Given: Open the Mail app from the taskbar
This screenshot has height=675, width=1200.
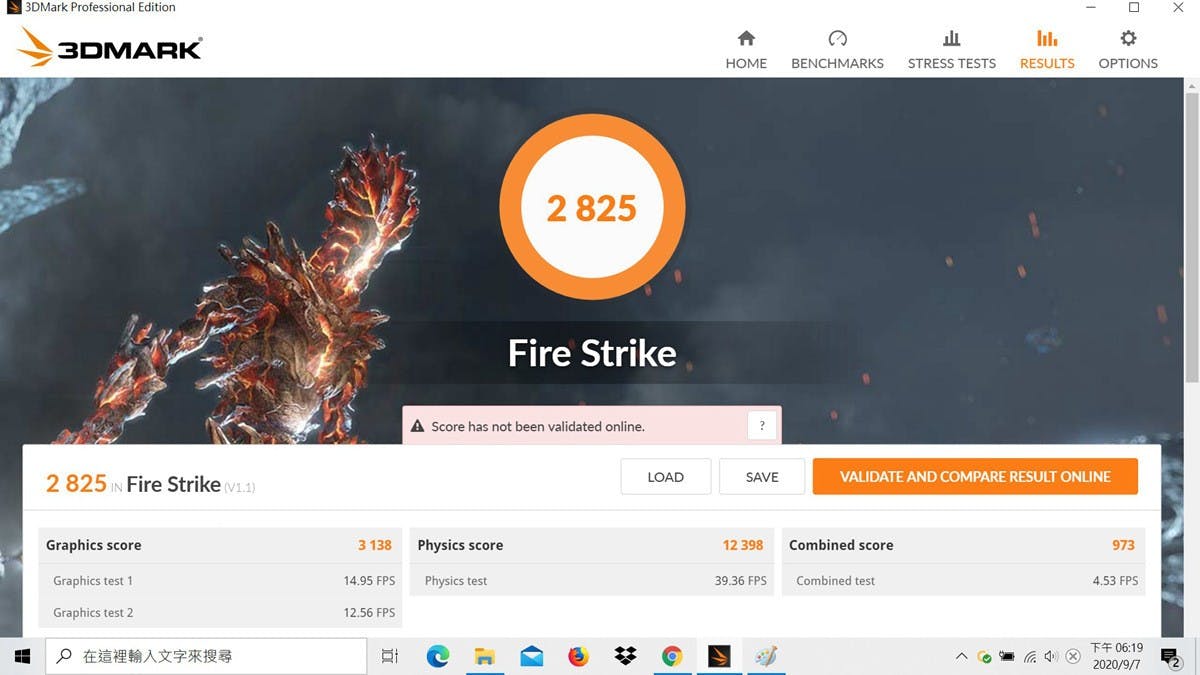Looking at the screenshot, I should (x=532, y=656).
